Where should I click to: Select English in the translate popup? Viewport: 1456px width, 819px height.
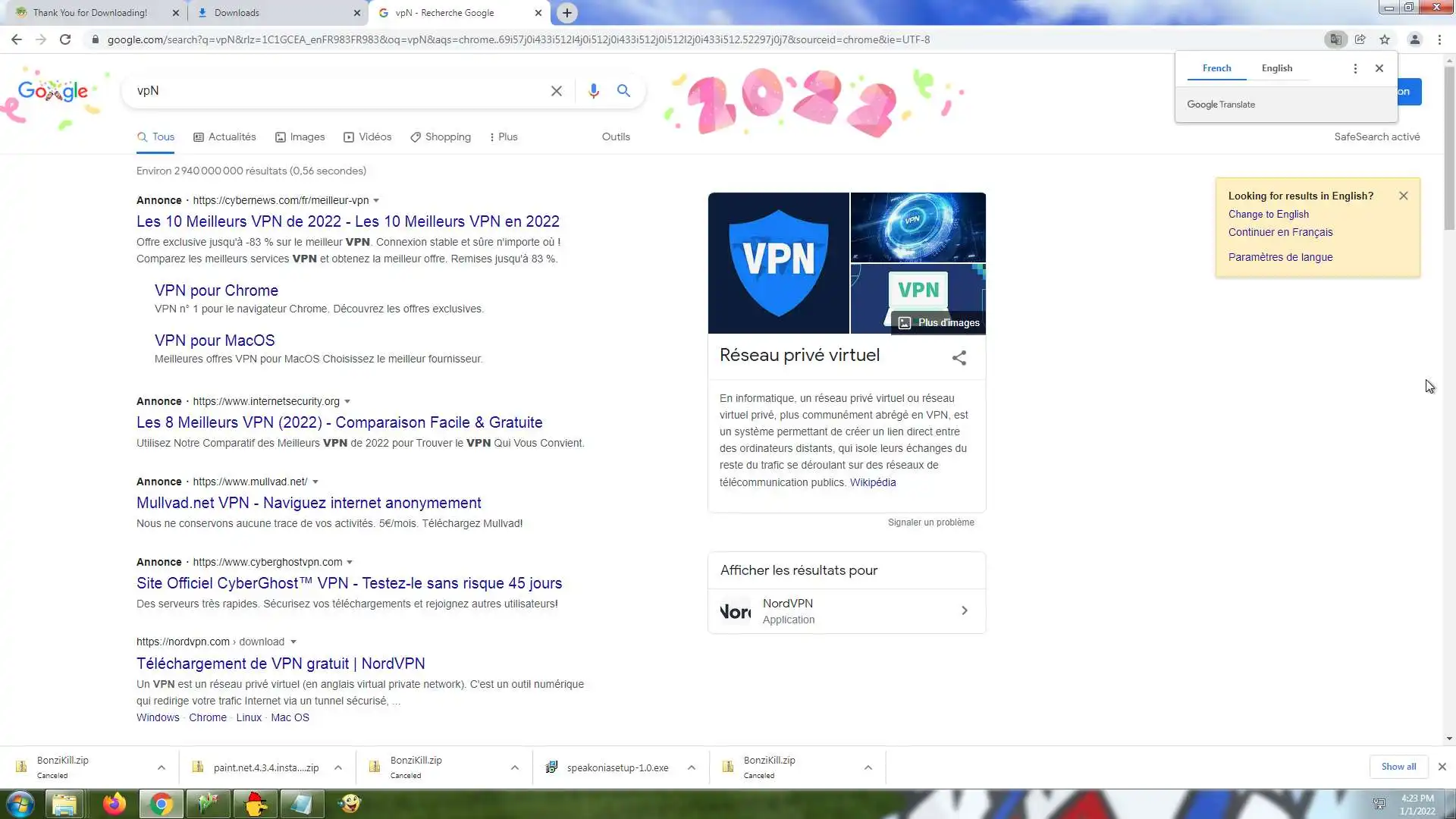tap(1276, 68)
